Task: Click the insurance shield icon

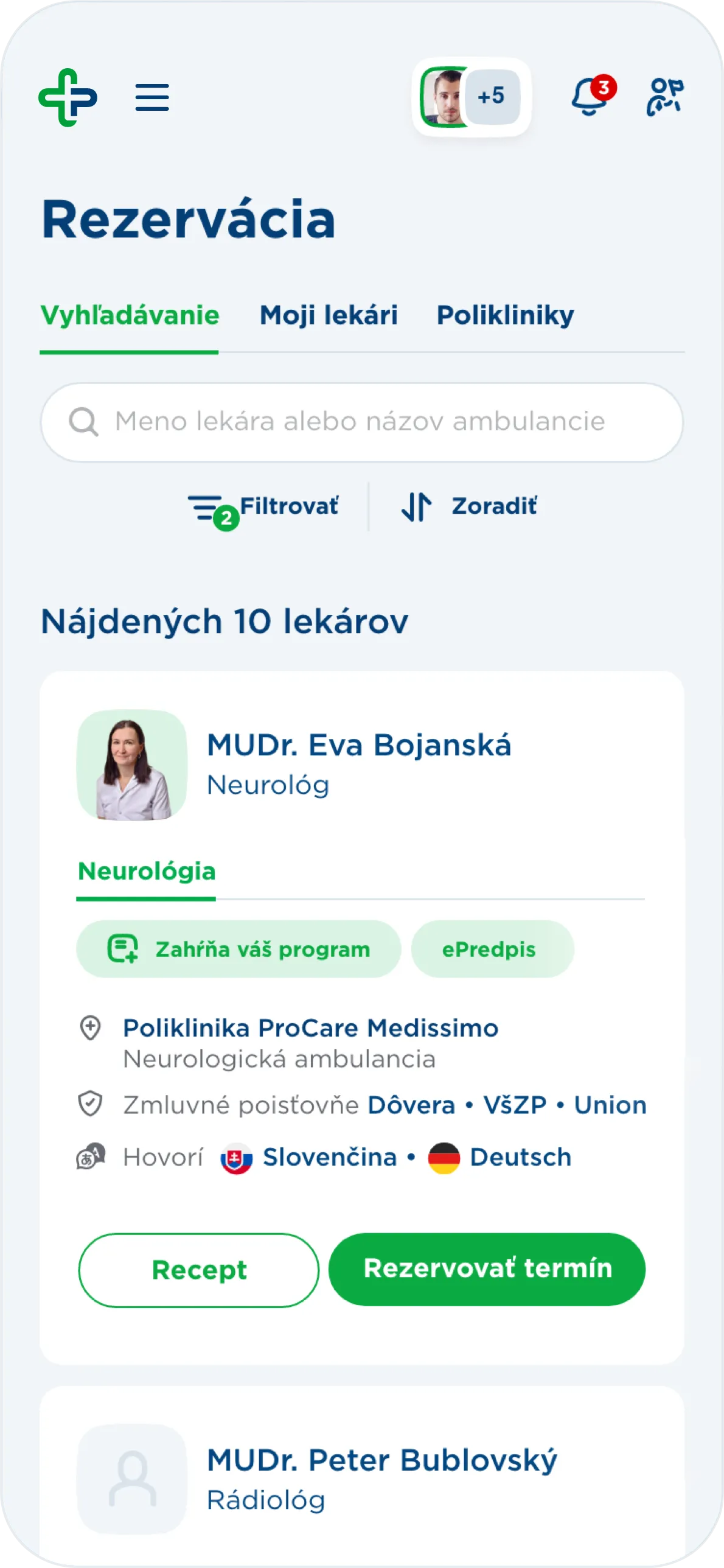Action: coord(91,1104)
